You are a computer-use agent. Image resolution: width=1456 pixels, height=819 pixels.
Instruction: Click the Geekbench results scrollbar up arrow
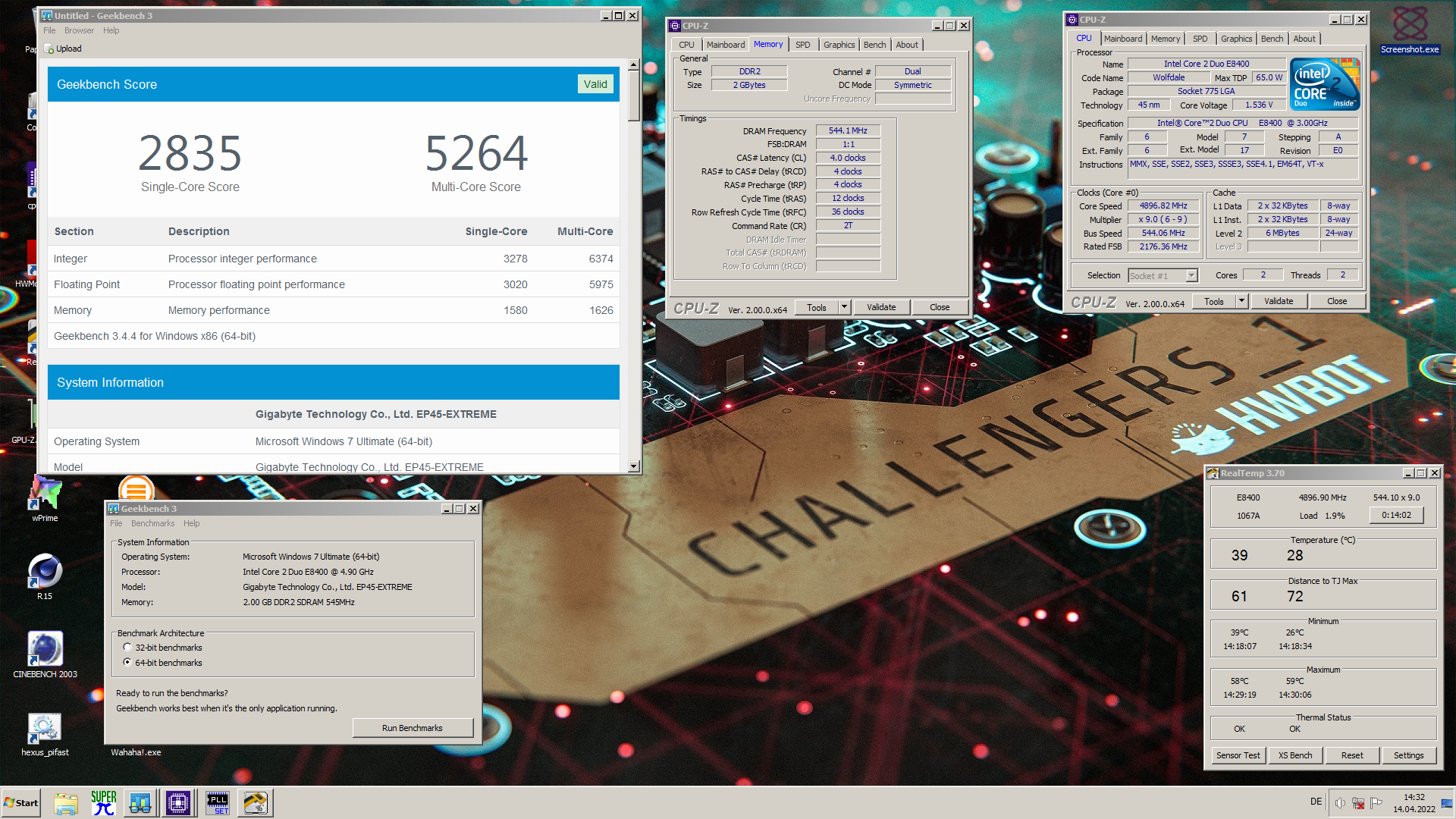[x=634, y=65]
